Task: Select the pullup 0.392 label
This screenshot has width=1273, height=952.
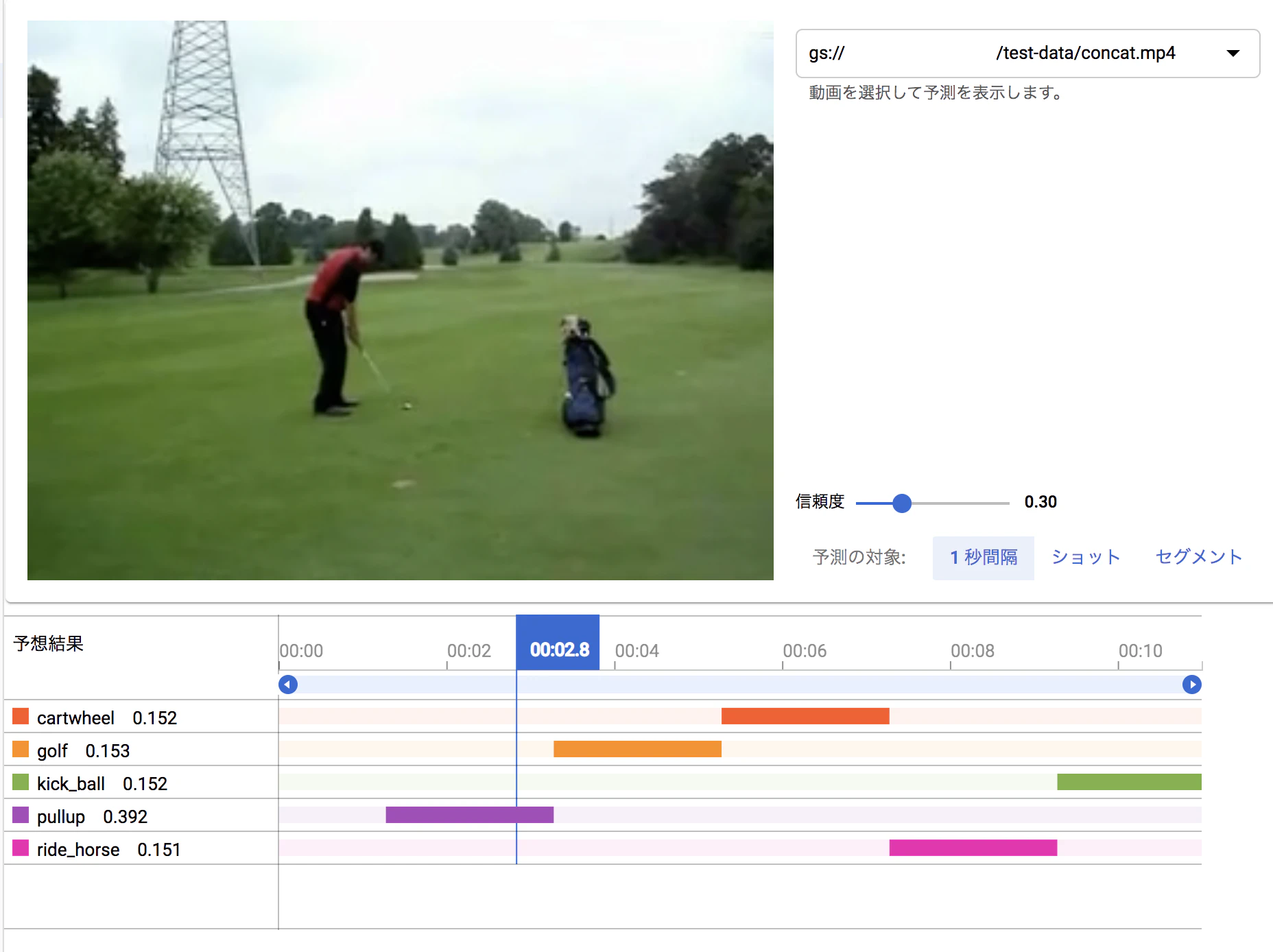Action: click(x=92, y=817)
